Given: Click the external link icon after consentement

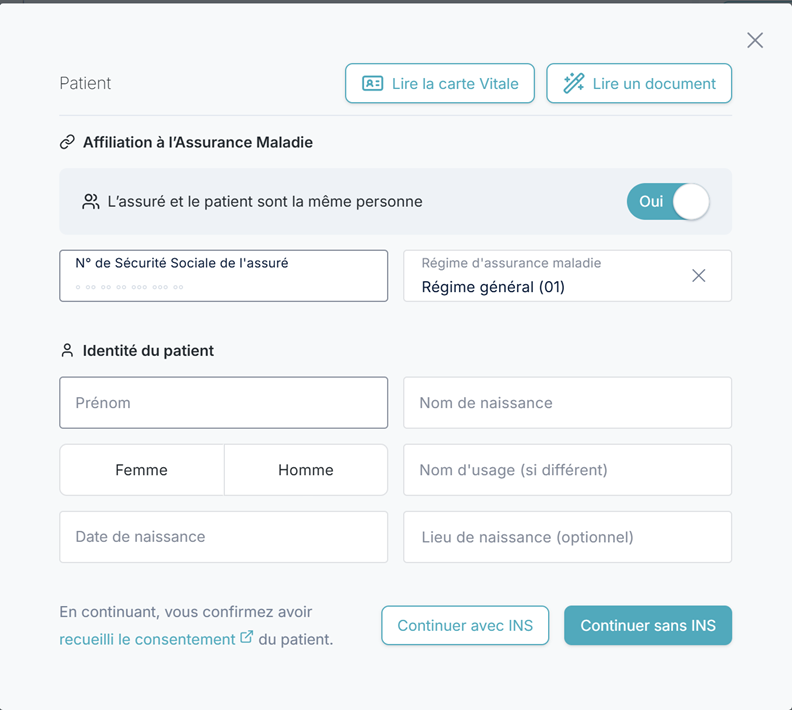Looking at the screenshot, I should (x=247, y=637).
